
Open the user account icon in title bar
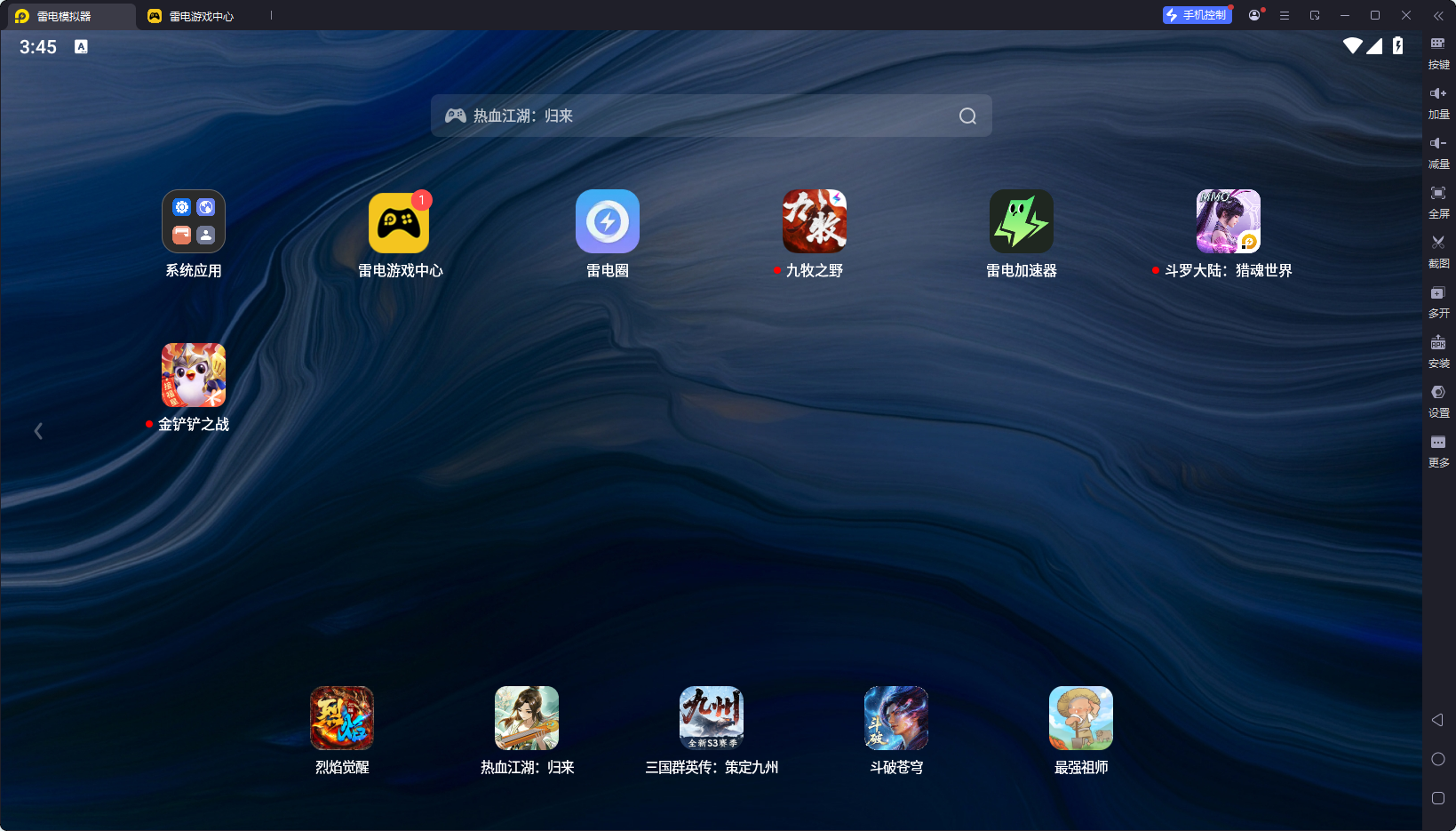click(x=1254, y=15)
